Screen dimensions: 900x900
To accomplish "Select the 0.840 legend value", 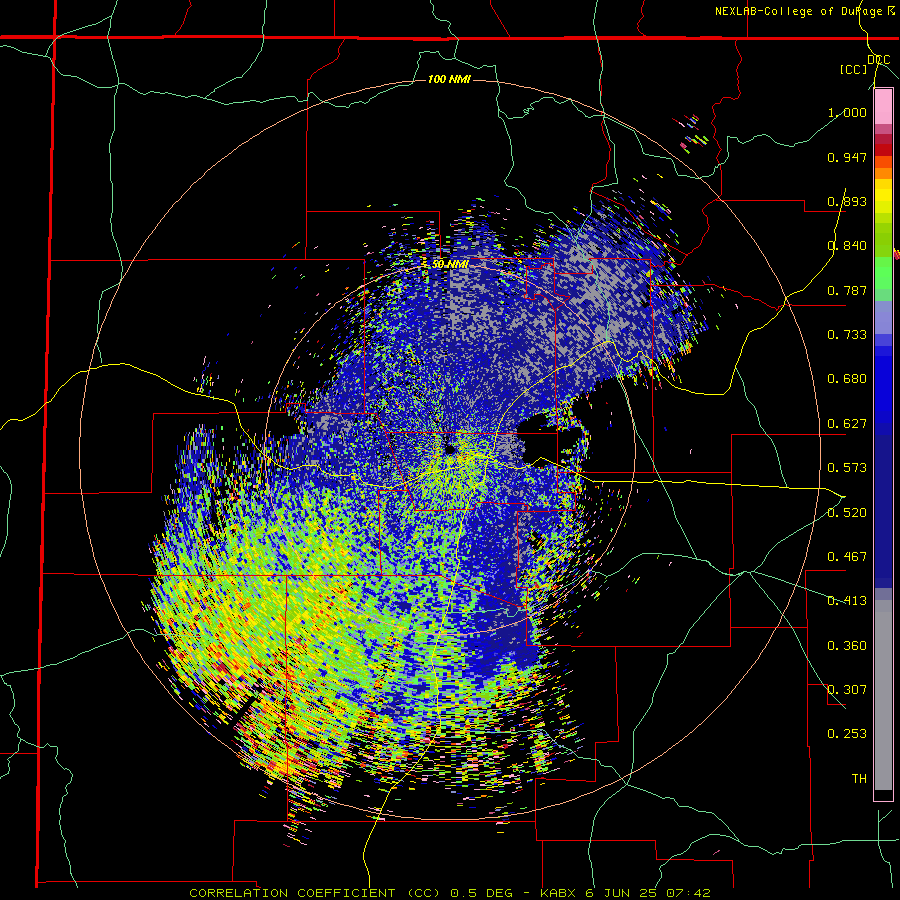I will [847, 246].
